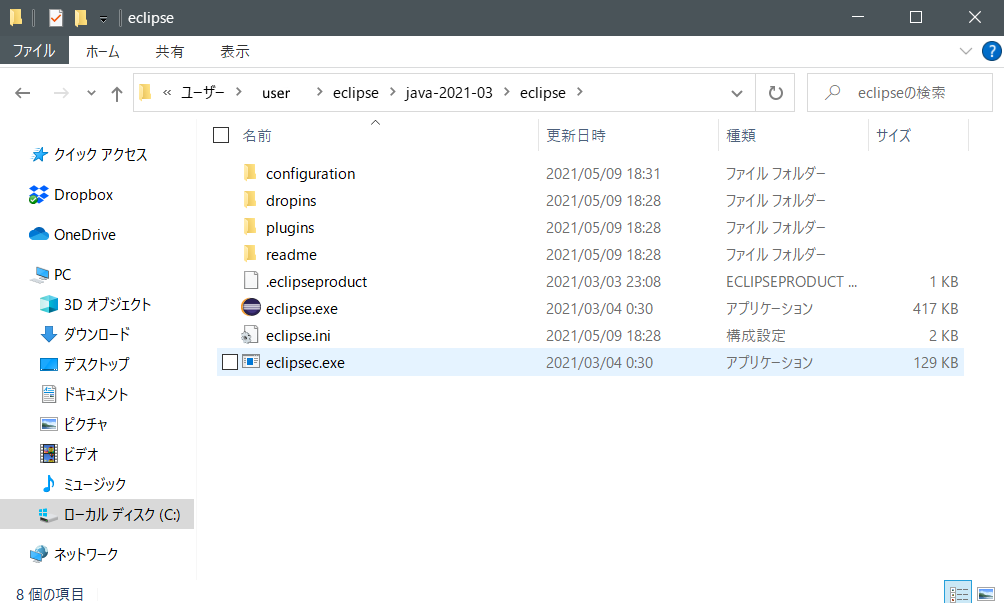Sort by 種類 column header

741,136
